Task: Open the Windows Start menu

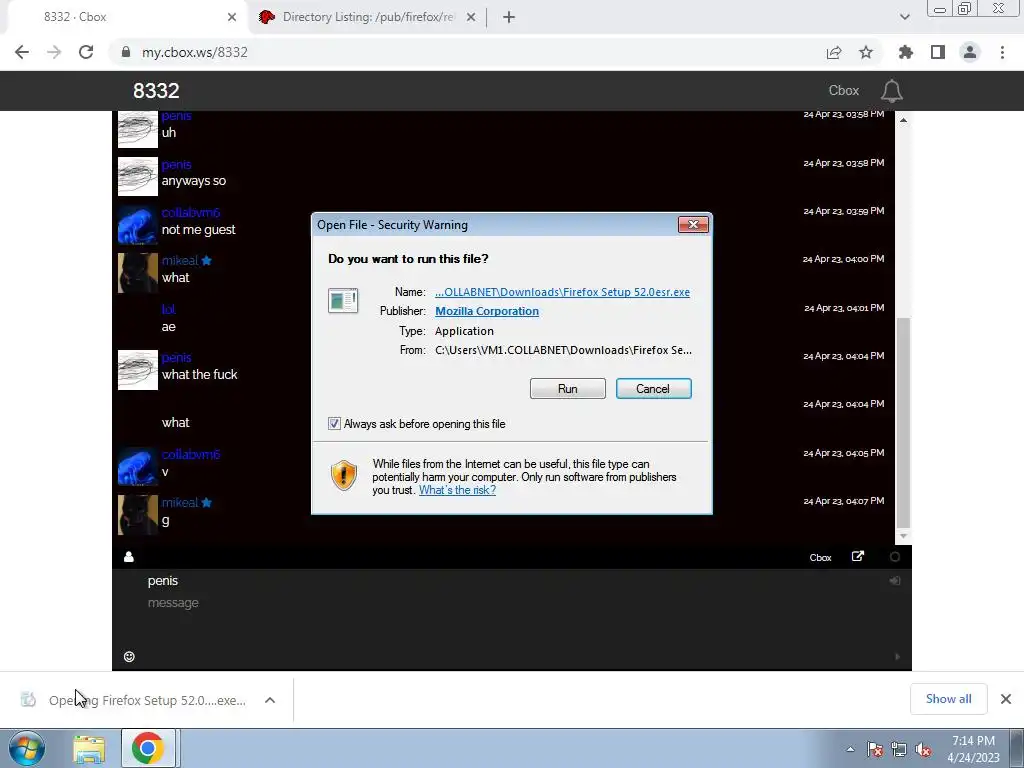Action: coord(26,748)
